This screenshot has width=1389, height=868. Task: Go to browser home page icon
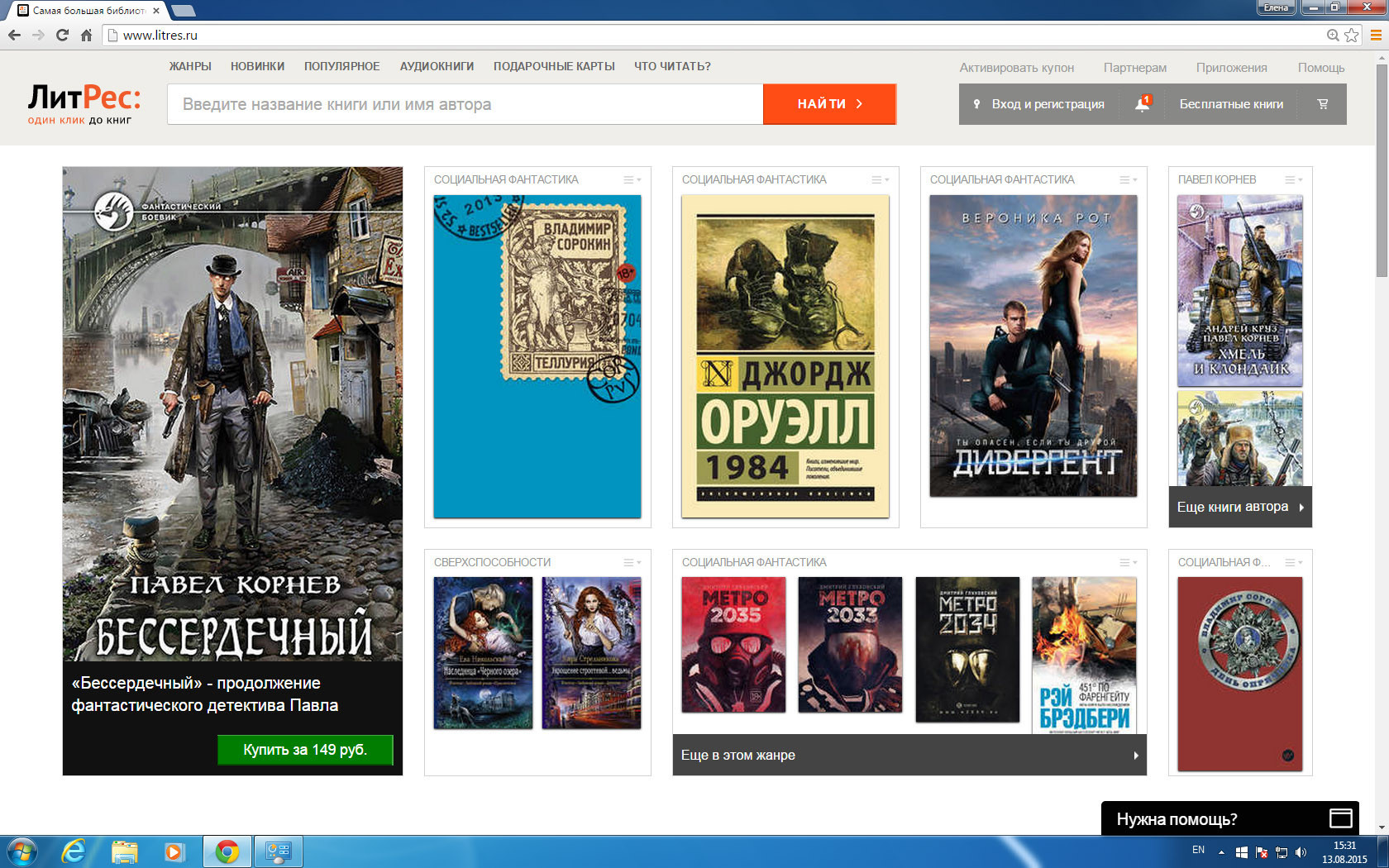point(86,35)
